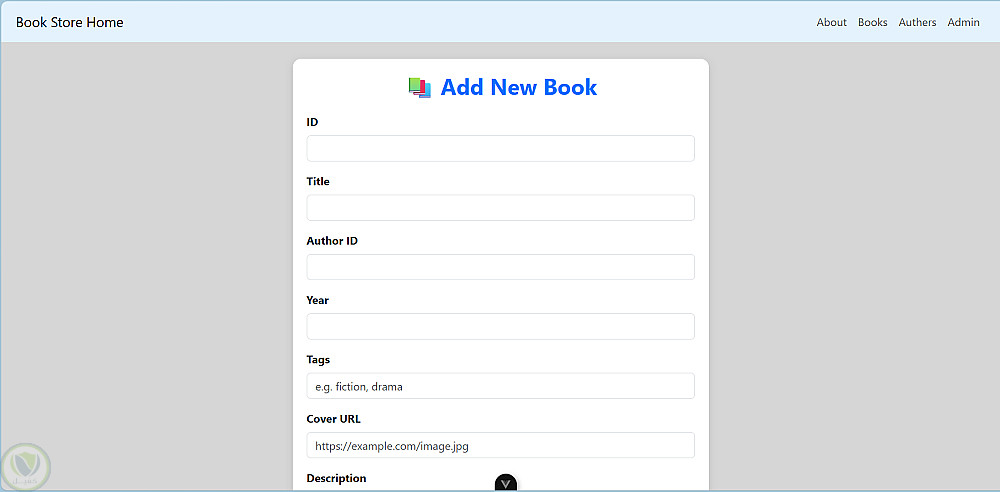The height and width of the screenshot is (492, 1000).
Task: Click the ID label text
Action: pyautogui.click(x=312, y=122)
